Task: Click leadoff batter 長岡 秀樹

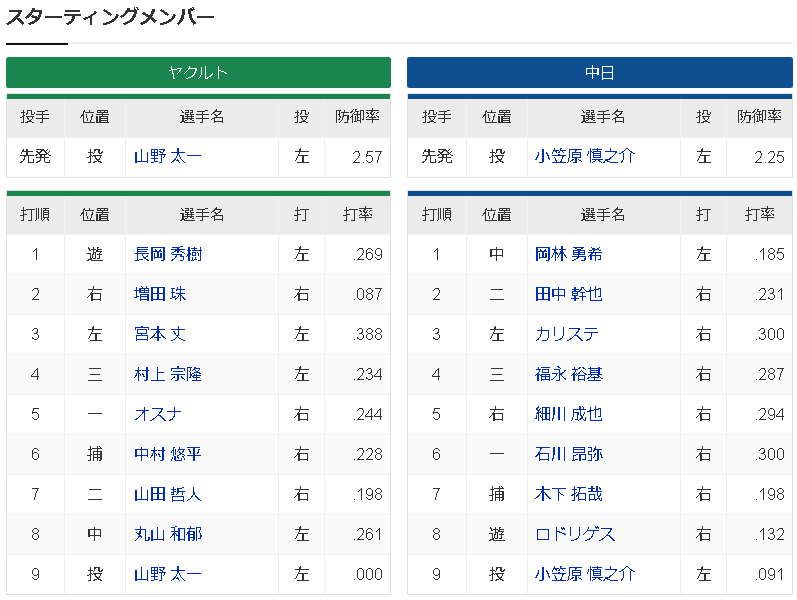Action: point(168,254)
